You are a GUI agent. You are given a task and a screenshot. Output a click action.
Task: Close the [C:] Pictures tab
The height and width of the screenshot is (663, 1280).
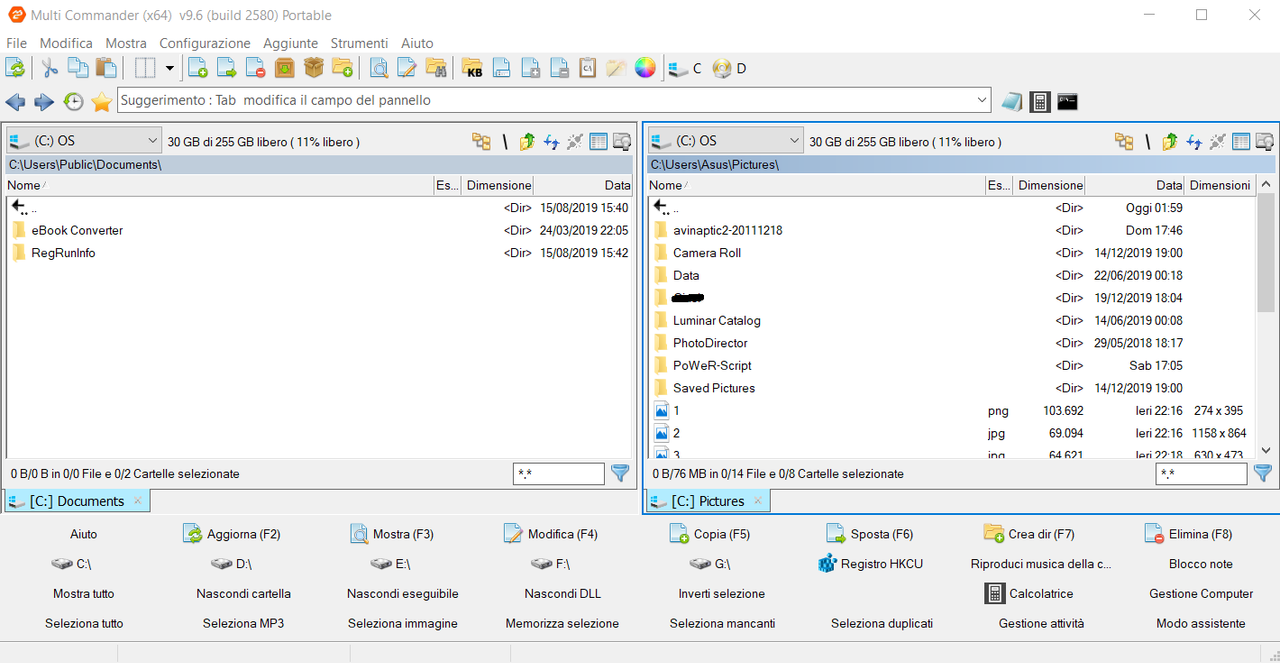(x=757, y=500)
